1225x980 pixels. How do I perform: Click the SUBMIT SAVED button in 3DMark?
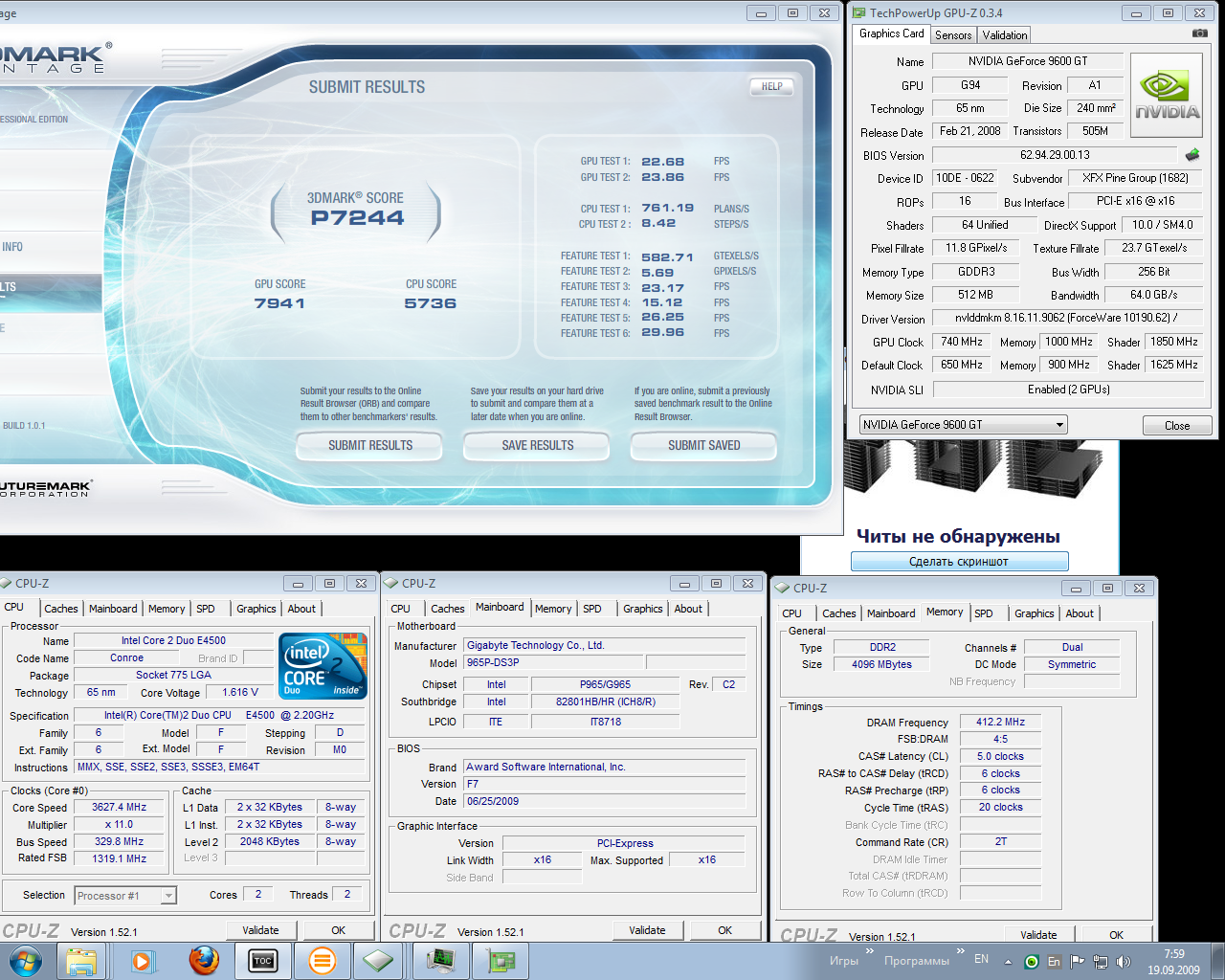[x=704, y=446]
